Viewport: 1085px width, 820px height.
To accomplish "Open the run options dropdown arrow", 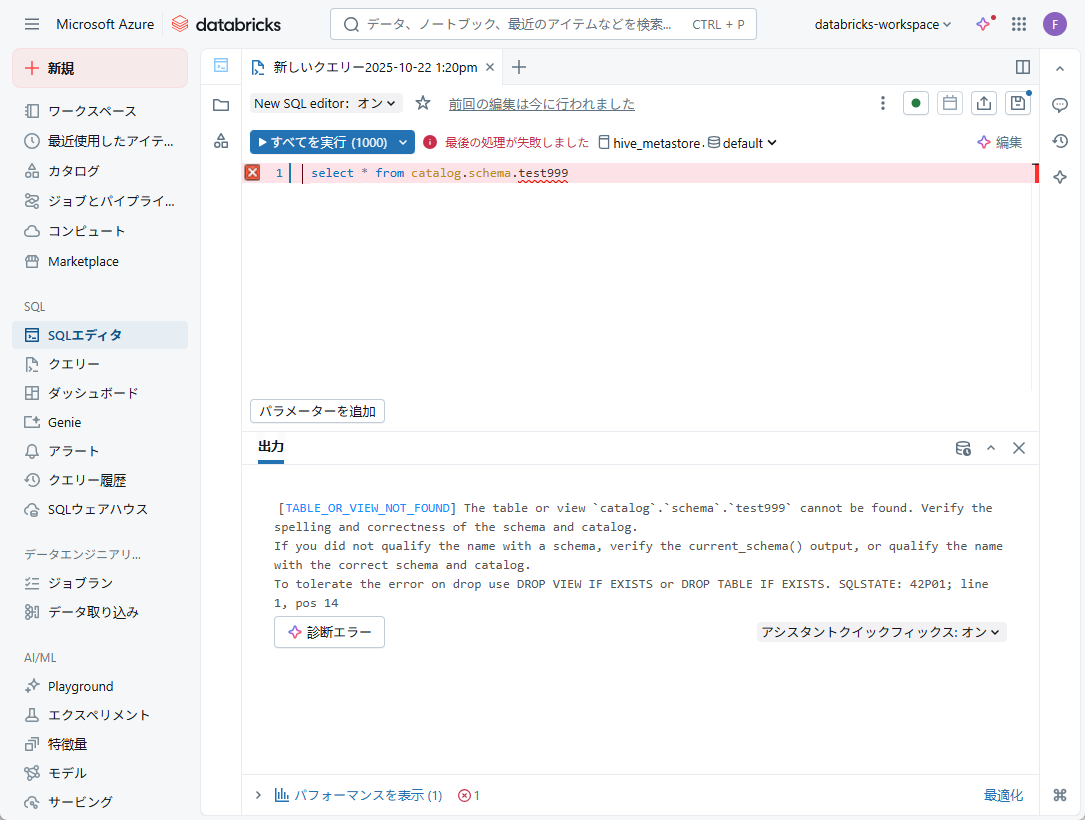I will (x=404, y=143).
